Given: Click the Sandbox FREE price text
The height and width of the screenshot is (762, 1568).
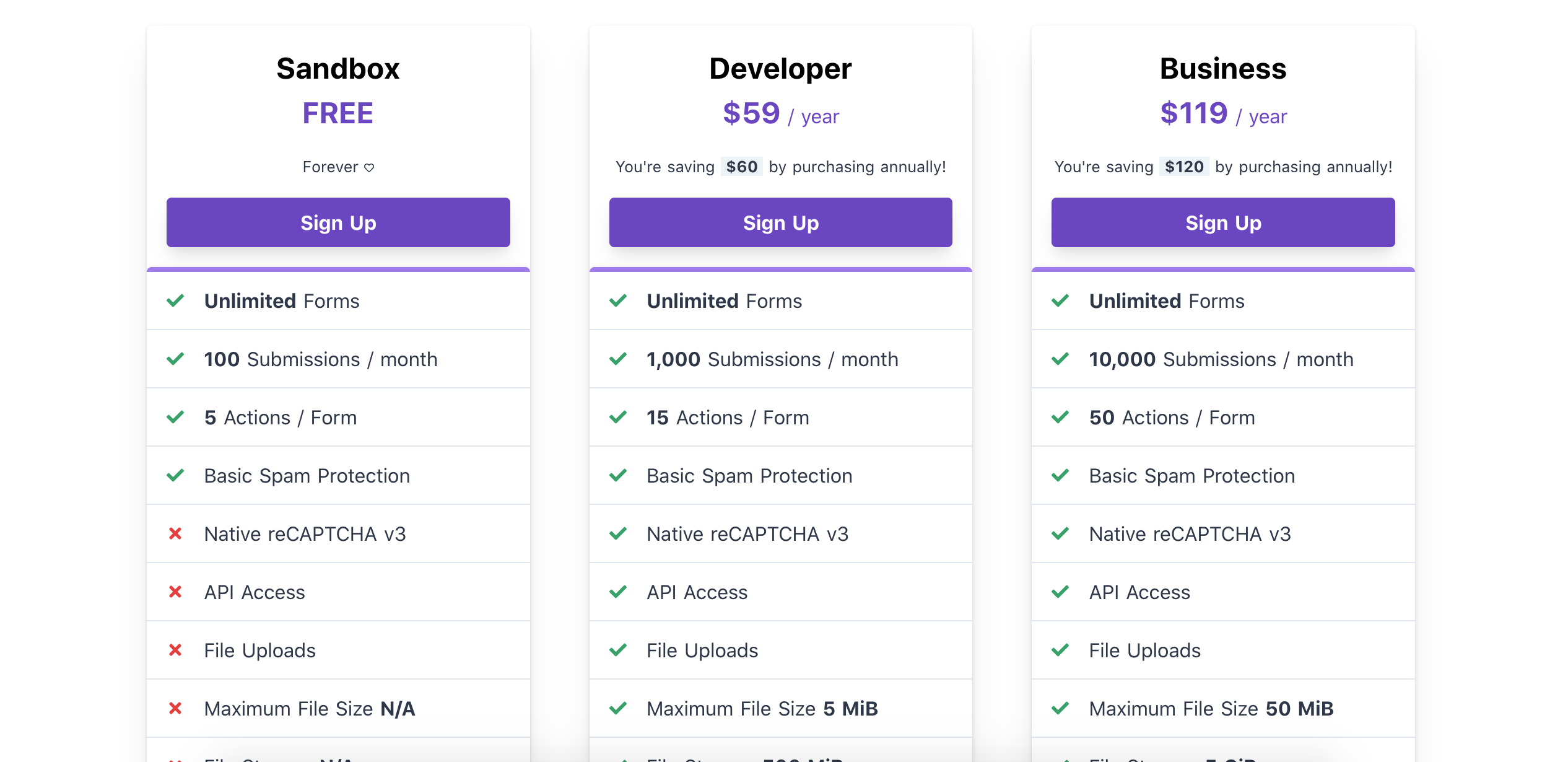Looking at the screenshot, I should point(338,113).
